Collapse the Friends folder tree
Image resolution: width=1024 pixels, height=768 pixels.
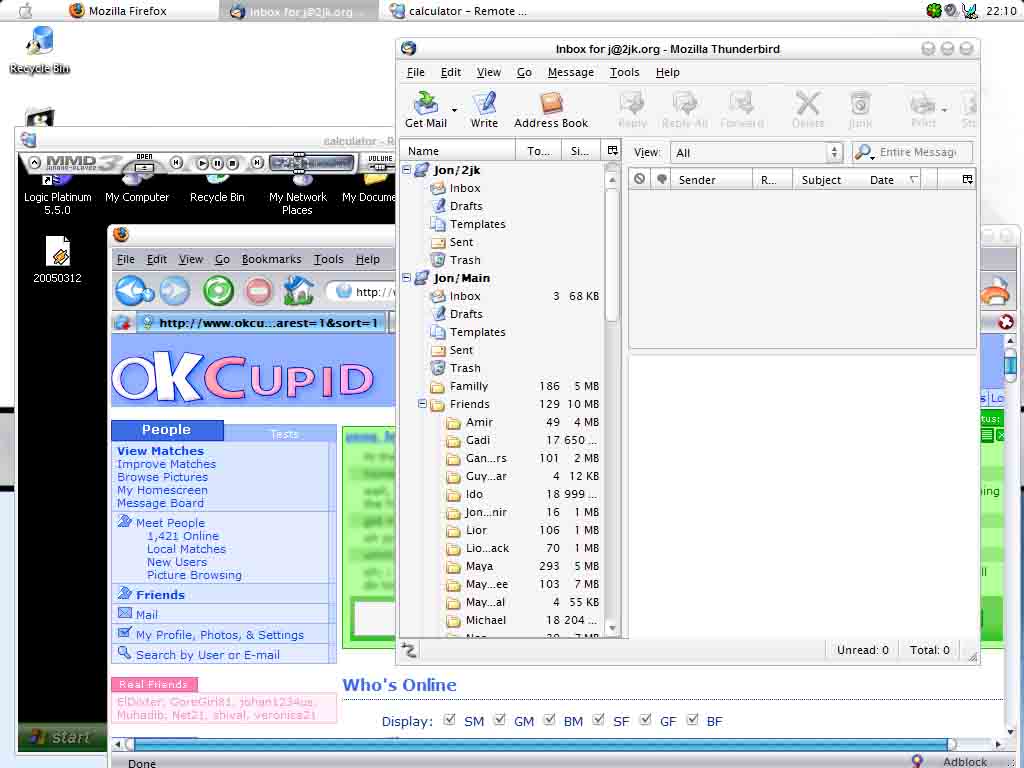(x=423, y=404)
